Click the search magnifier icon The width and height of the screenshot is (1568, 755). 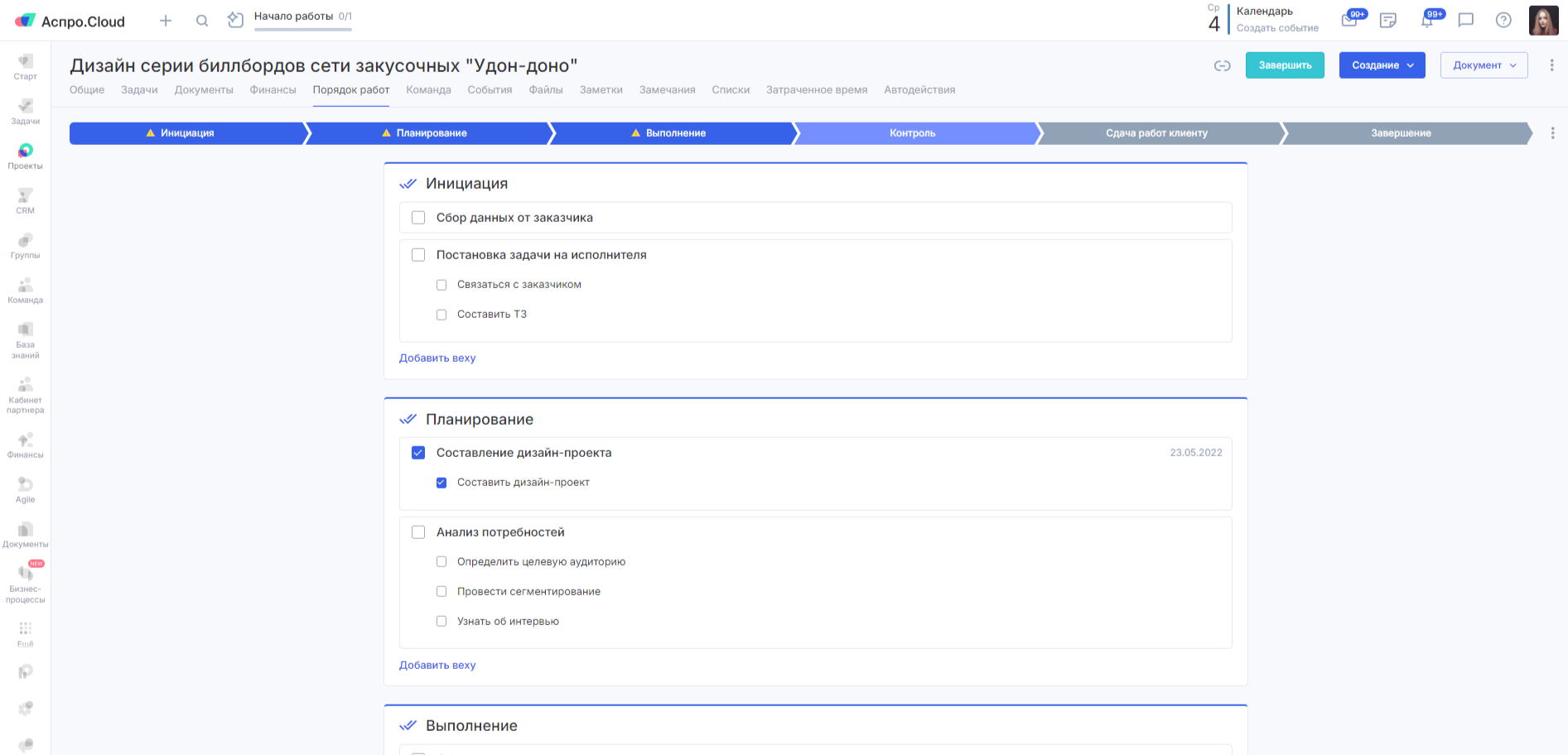pos(202,21)
